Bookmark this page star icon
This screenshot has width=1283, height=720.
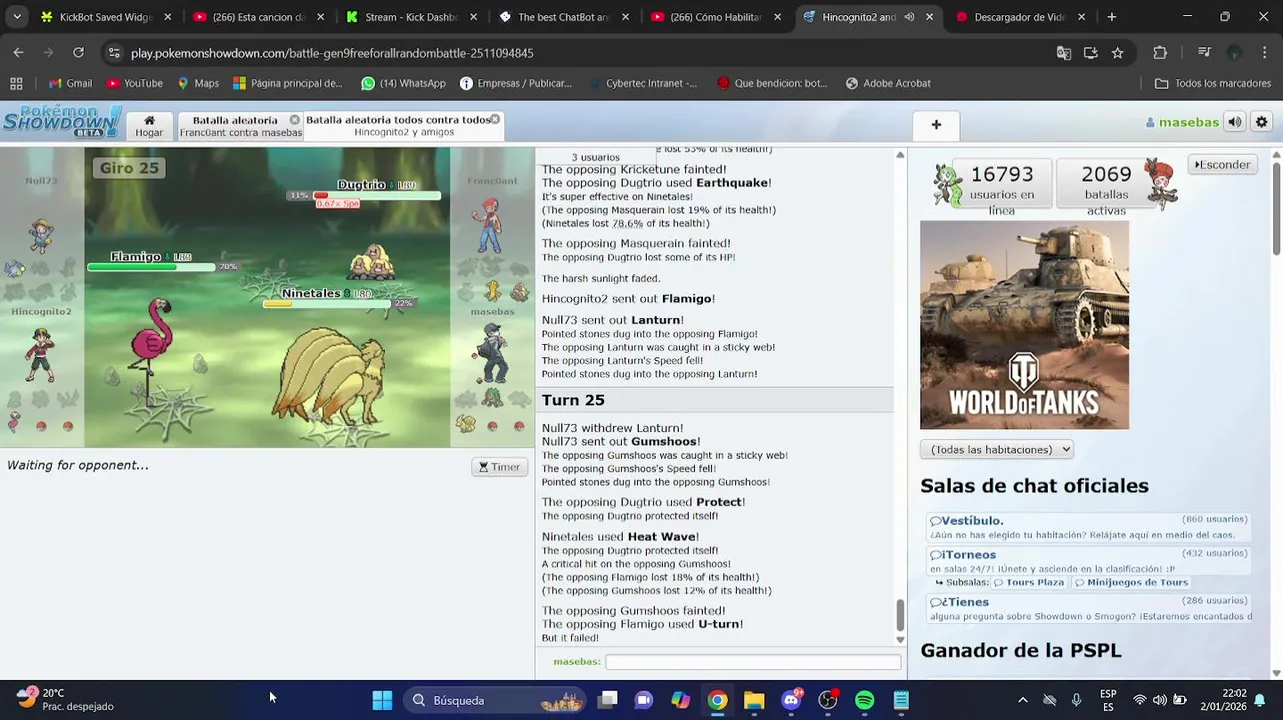[1117, 52]
